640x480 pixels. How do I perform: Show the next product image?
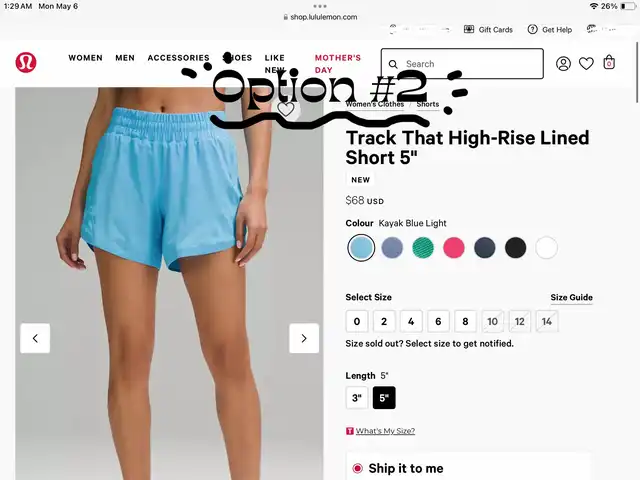coord(304,338)
